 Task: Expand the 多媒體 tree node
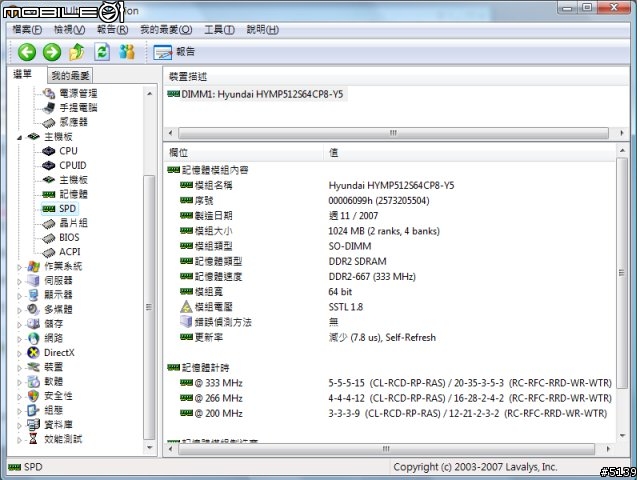click(x=19, y=311)
